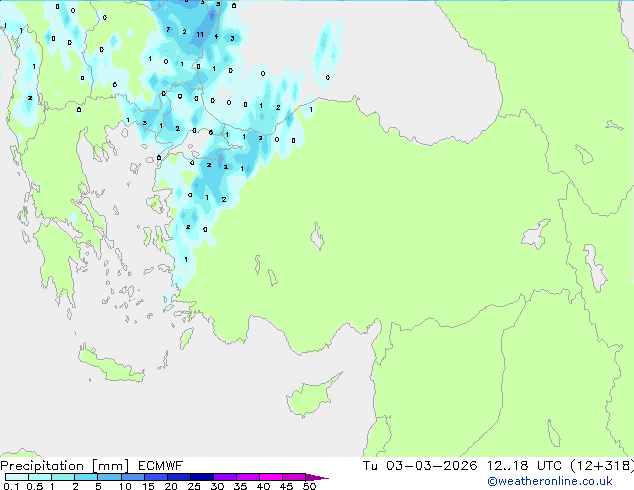Viewport: 634px width, 490px height.
Task: Click the 20–25 mm legend color box
Action: point(178,477)
